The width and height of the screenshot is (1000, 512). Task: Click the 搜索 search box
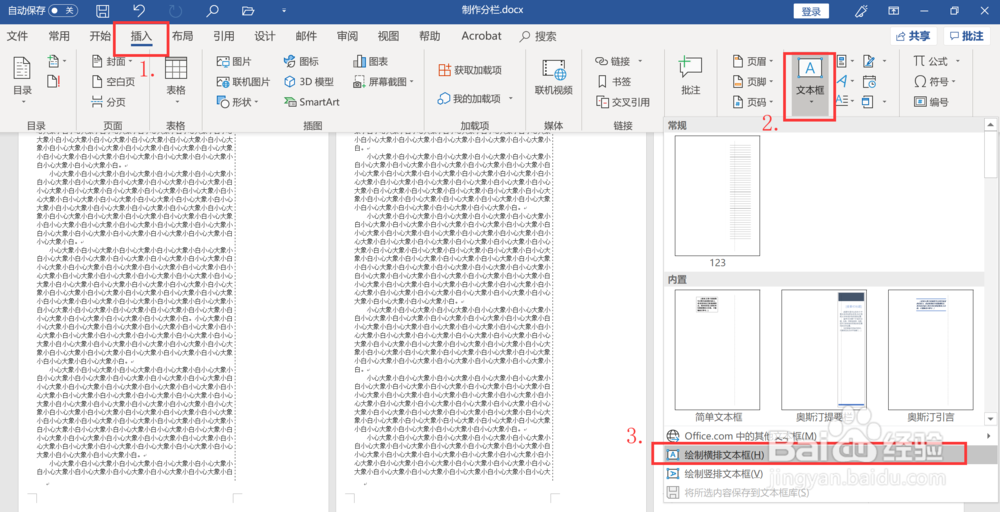539,36
